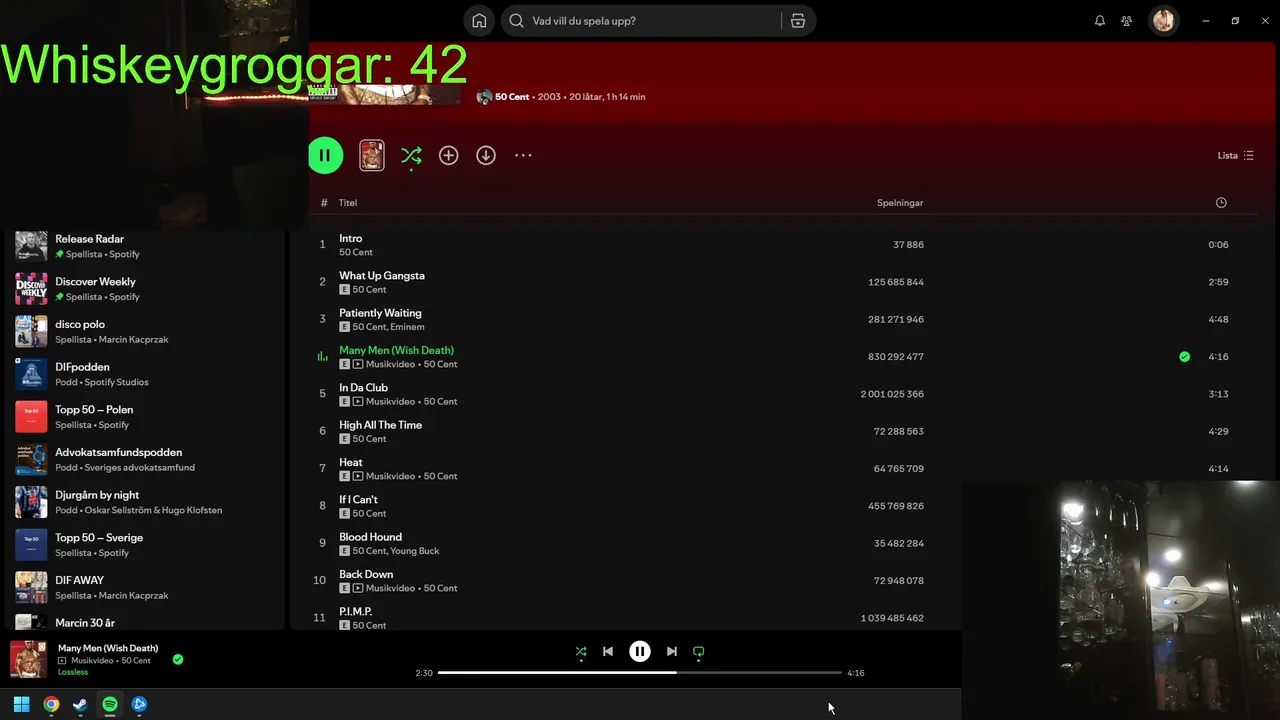
Task: Toggle shuffle for the album header
Action: point(411,155)
